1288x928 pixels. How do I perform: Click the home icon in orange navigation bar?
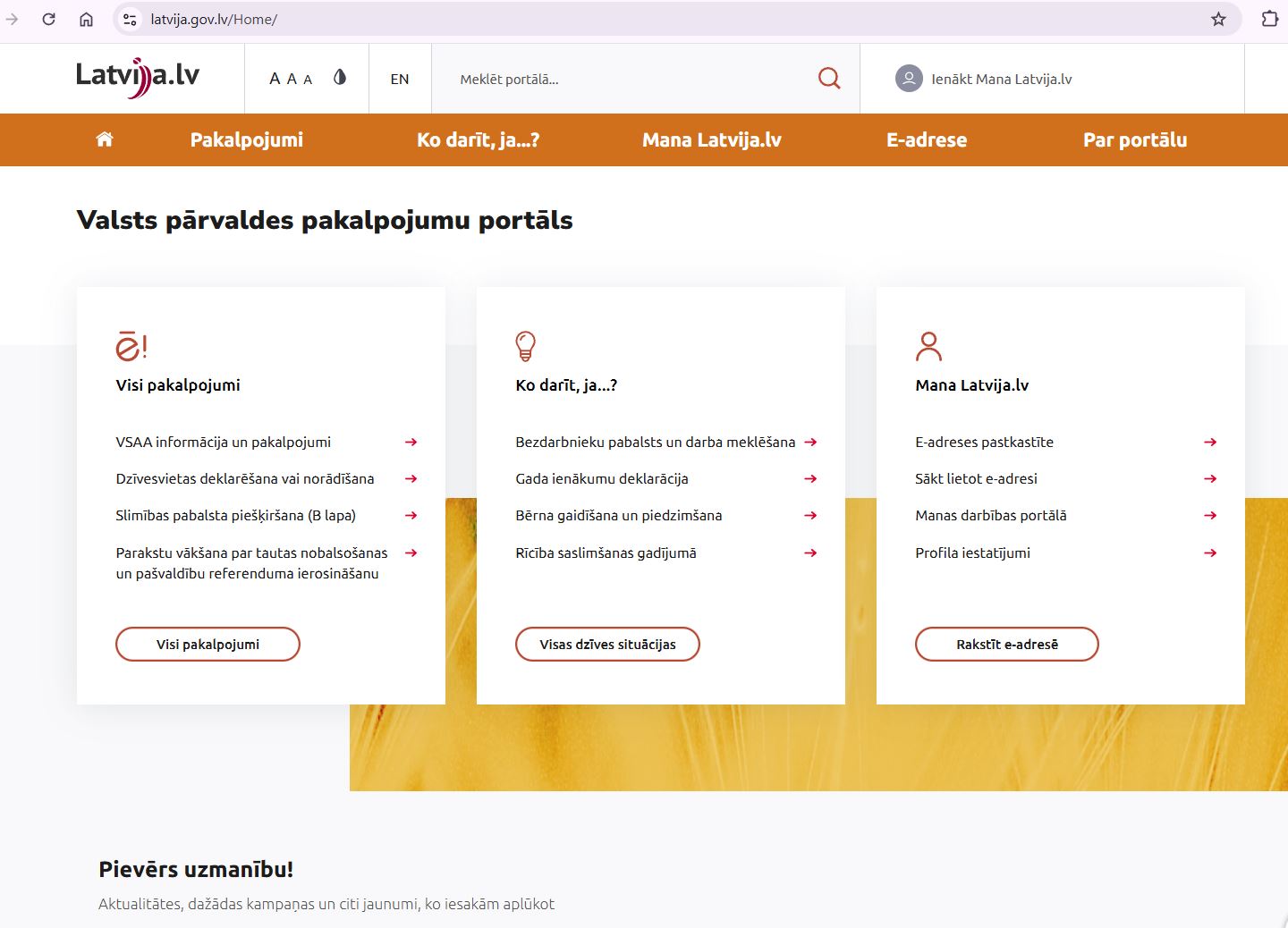[105, 139]
